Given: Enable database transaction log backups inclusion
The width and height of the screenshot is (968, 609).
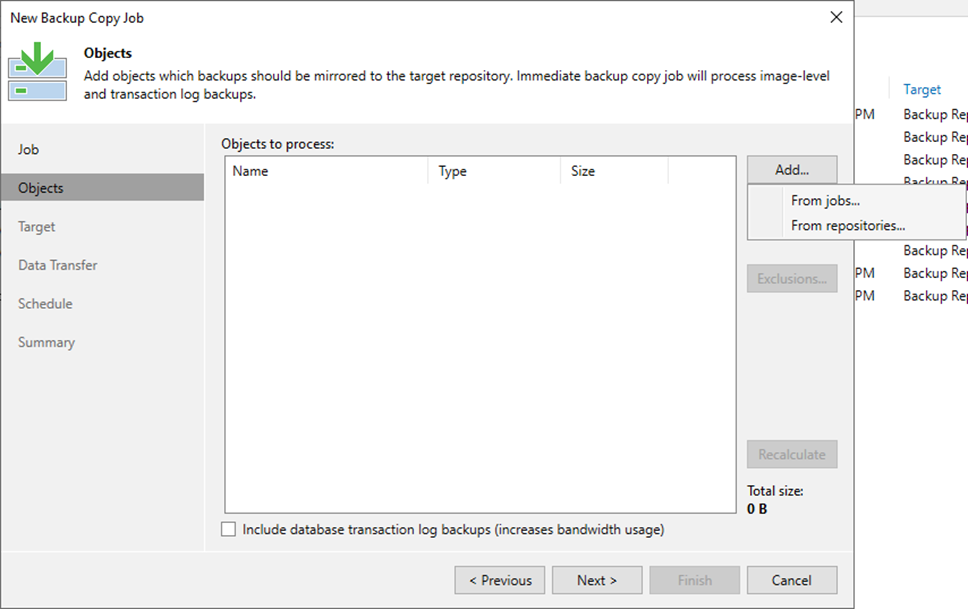Looking at the screenshot, I should point(228,529).
